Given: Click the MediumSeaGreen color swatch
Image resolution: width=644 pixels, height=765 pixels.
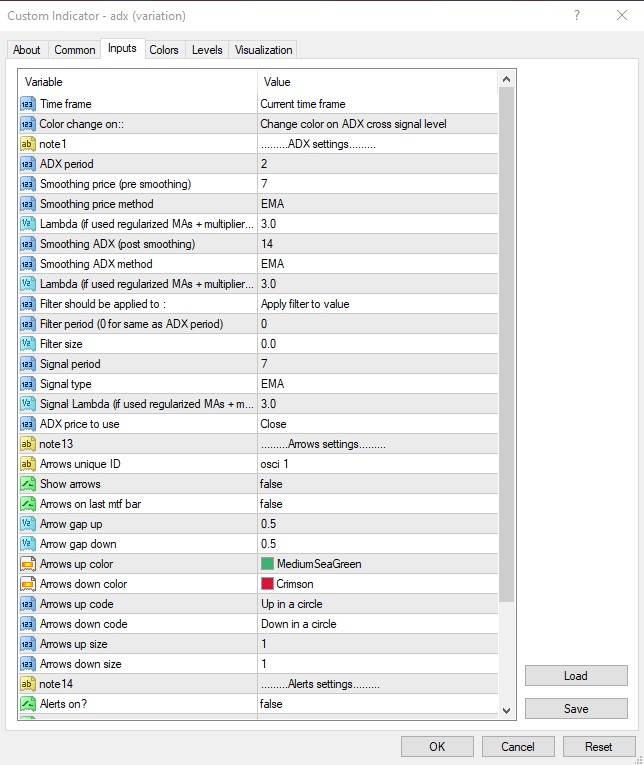Looking at the screenshot, I should [267, 564].
